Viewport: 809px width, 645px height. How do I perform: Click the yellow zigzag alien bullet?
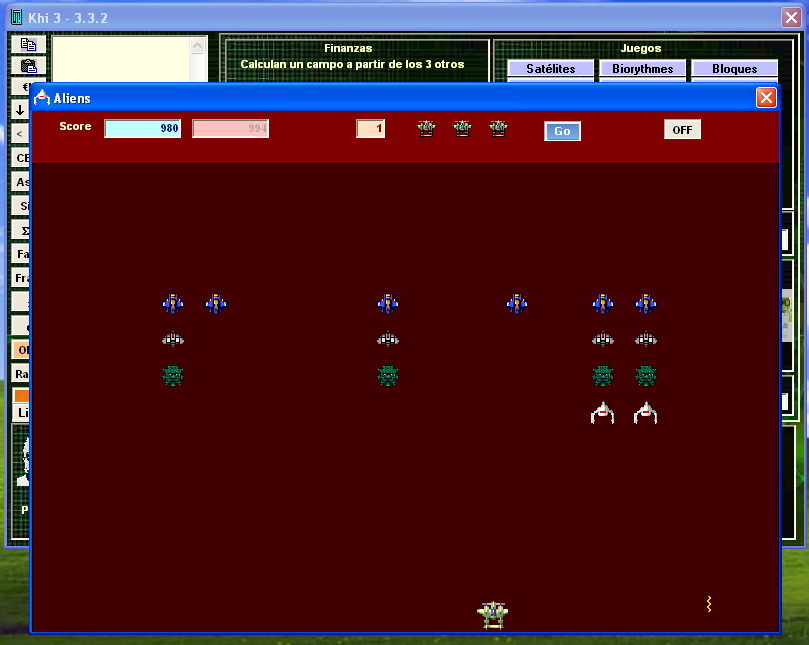pyautogui.click(x=709, y=604)
